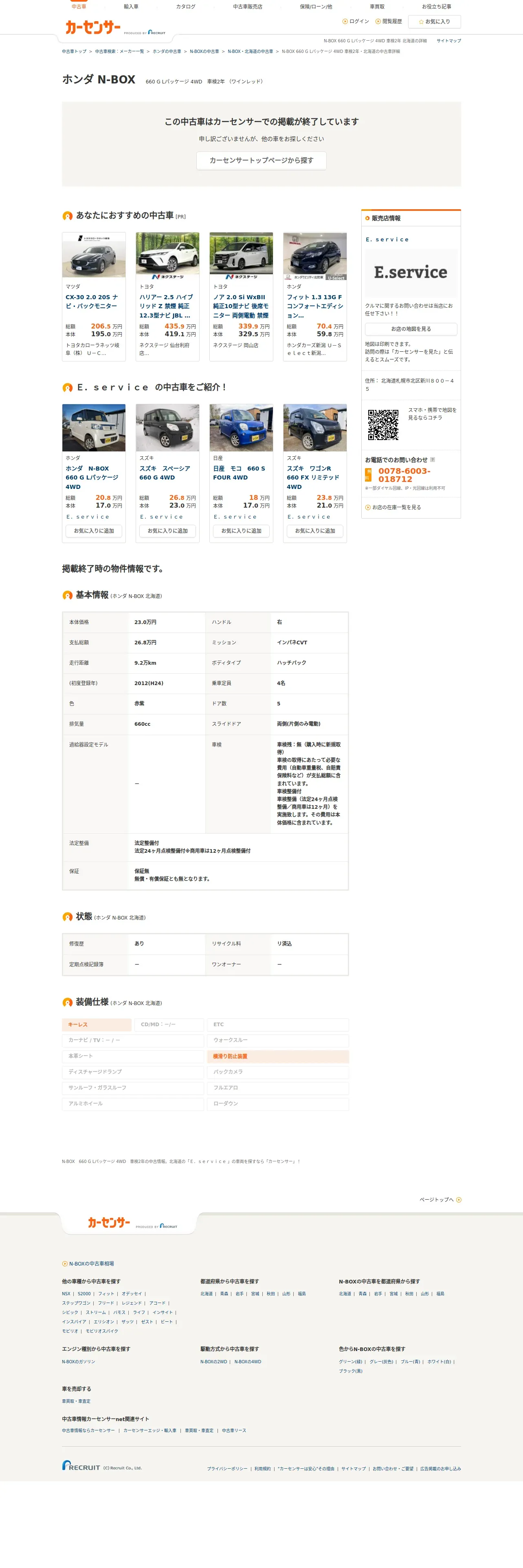Open the 保険/ローン/他 tab
Screen dimensions: 523x1568
pyautogui.click(x=316, y=7)
